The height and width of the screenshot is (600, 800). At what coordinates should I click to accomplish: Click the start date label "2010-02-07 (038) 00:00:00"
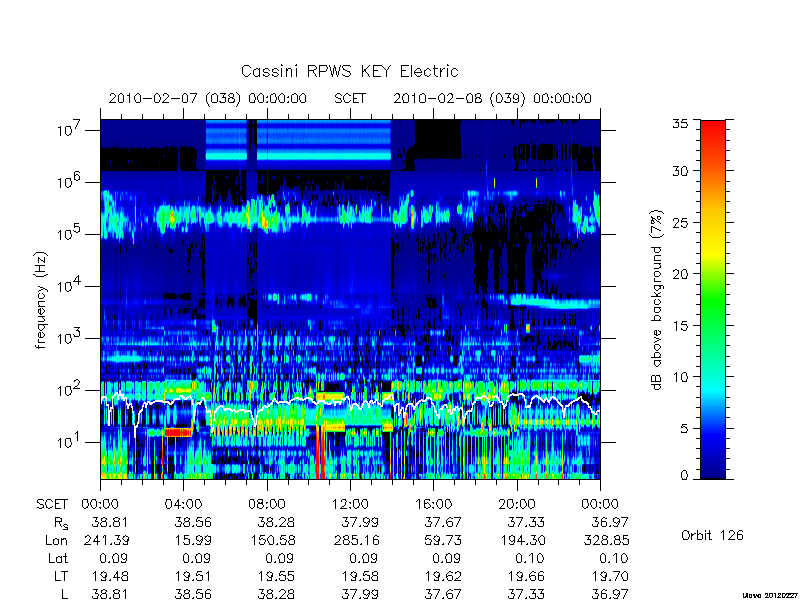(208, 98)
